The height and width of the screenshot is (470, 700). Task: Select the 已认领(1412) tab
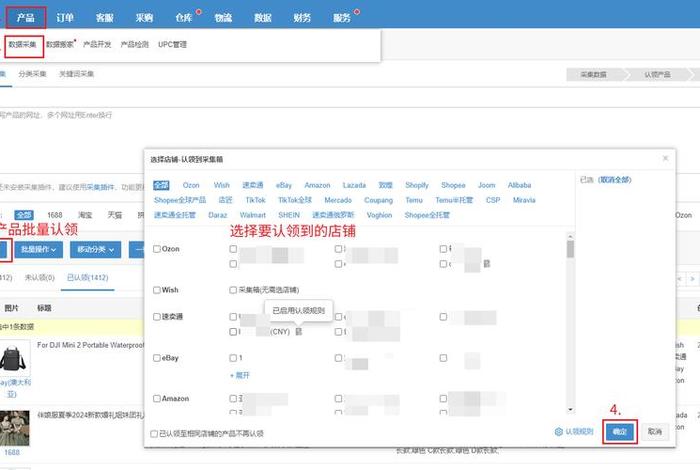[x=88, y=278]
